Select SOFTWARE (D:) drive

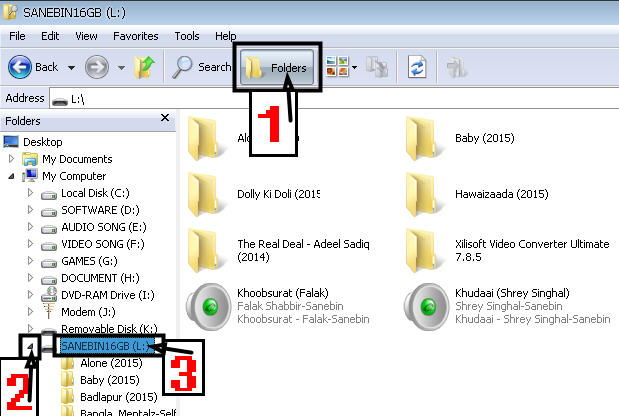(100, 210)
